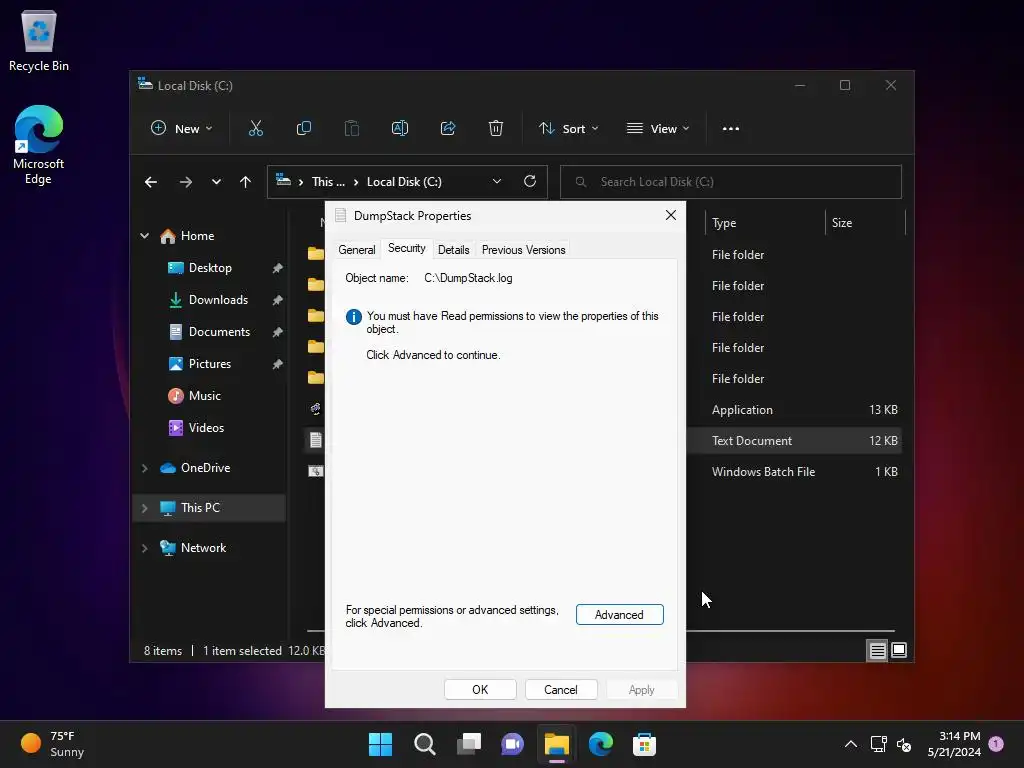Screen dimensions: 1024x768
Task: Go forward with the forward arrow
Action: pos(186,182)
